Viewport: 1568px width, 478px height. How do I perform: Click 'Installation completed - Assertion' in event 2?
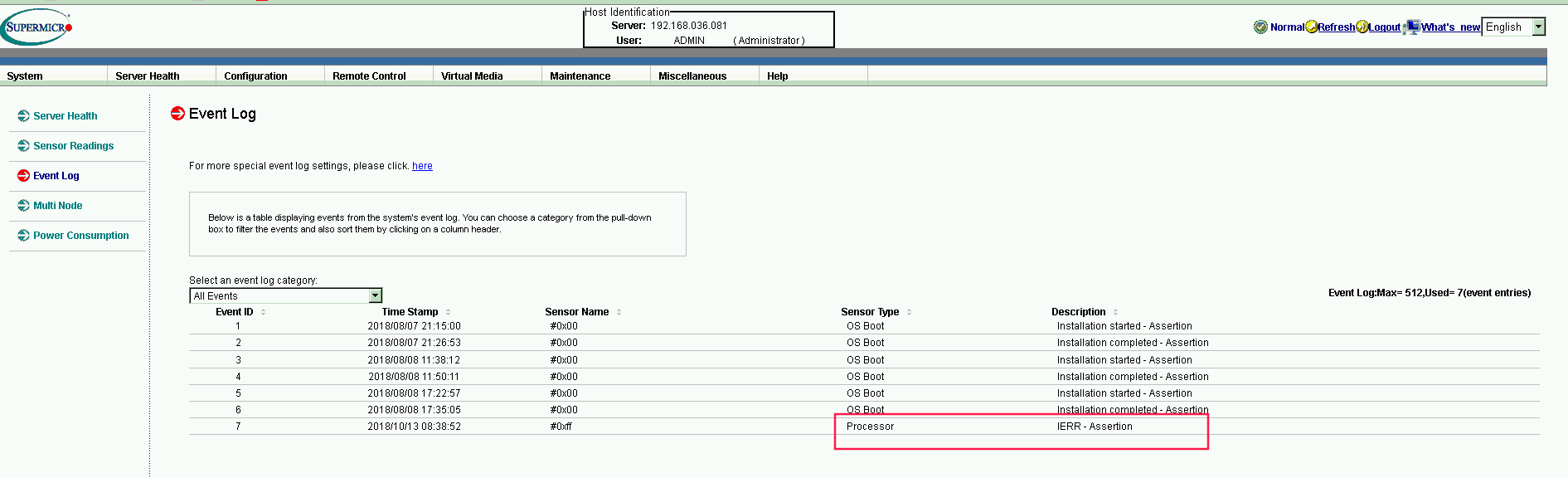point(1133,343)
